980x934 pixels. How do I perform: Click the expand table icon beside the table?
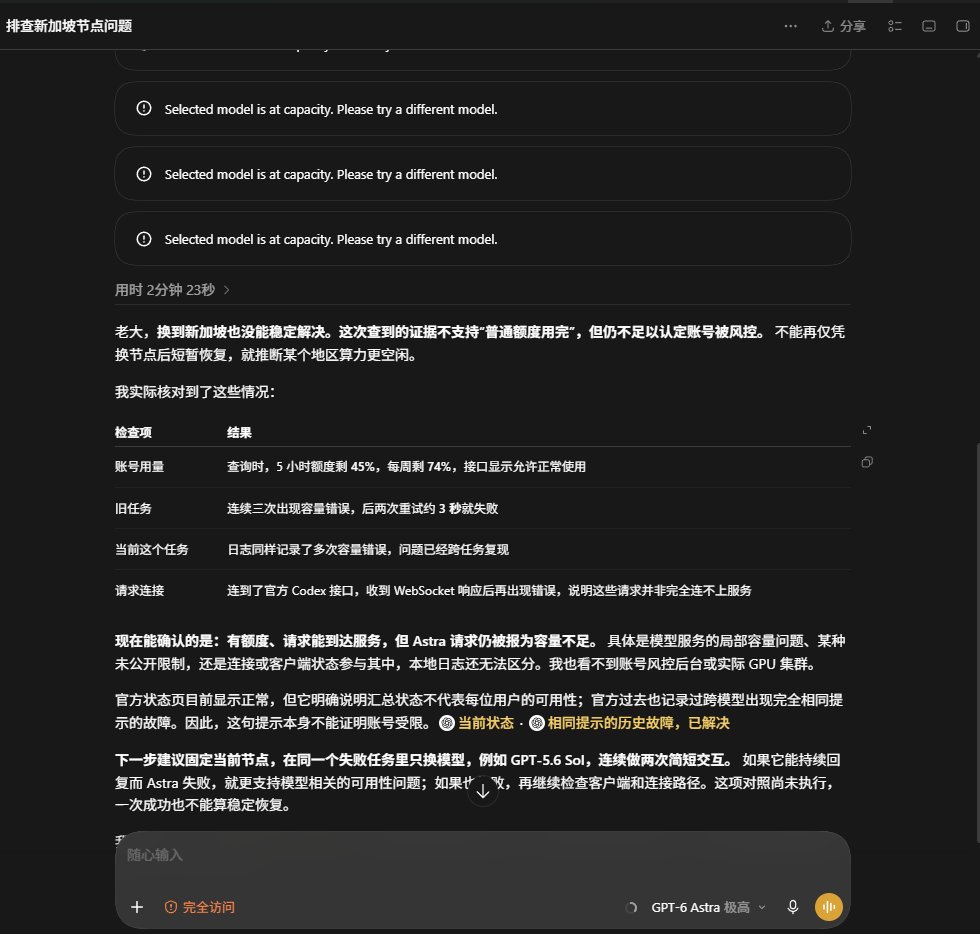coord(867,430)
